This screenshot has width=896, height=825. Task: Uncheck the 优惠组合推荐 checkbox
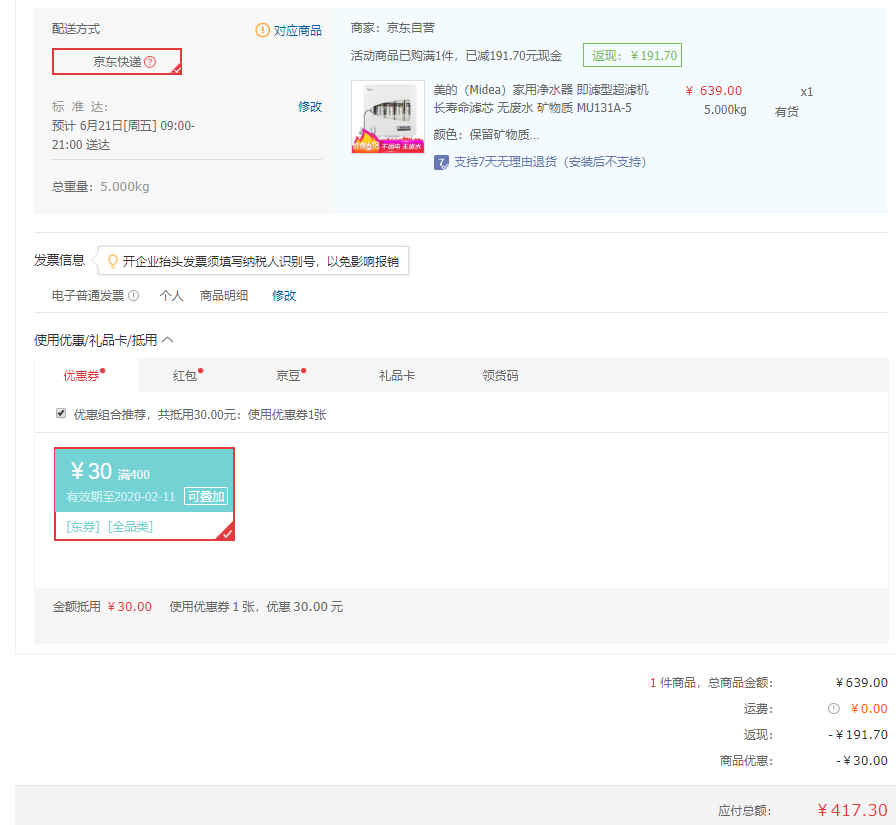tap(61, 413)
